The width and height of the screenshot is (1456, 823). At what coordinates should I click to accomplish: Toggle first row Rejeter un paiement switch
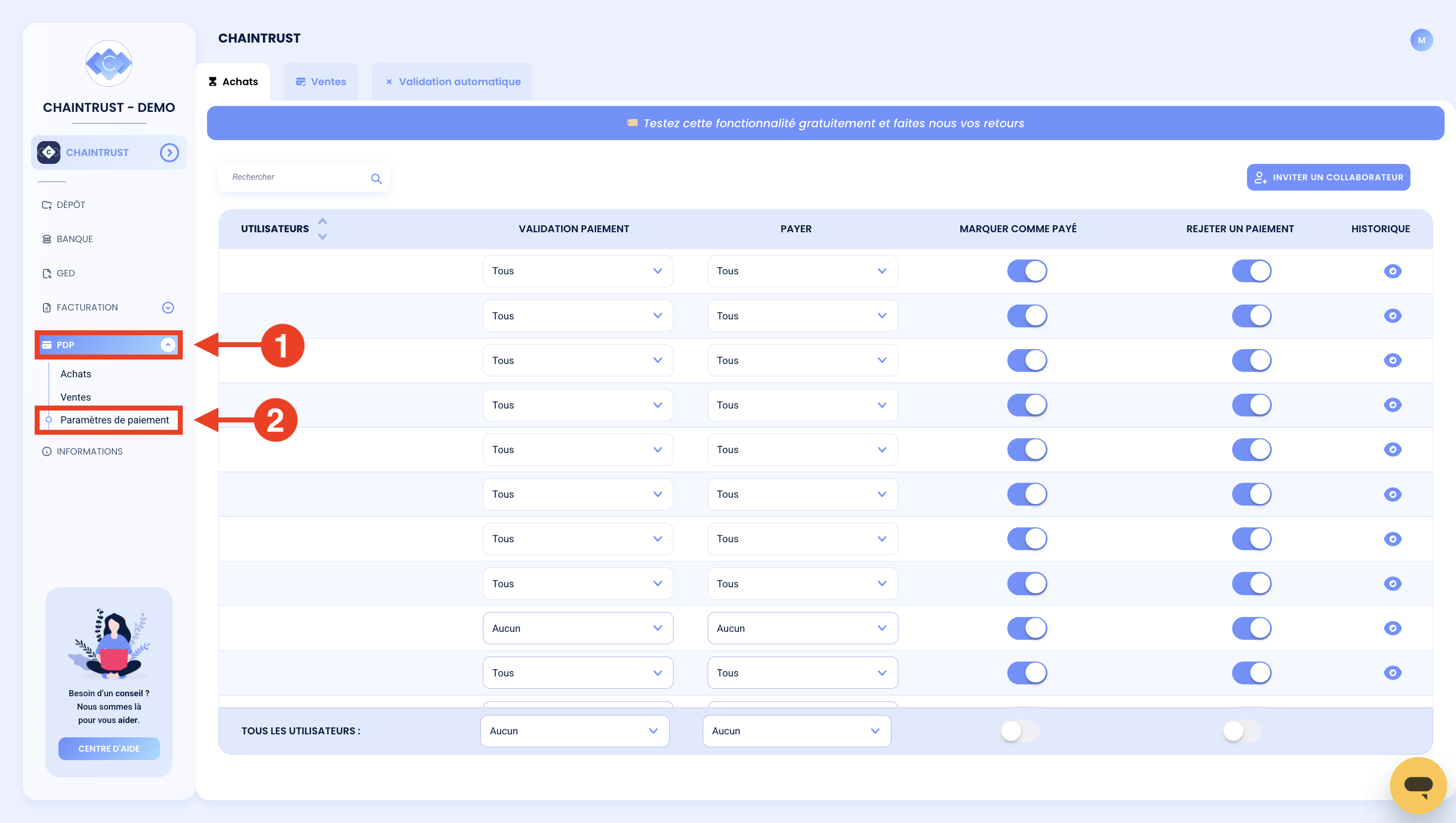[x=1251, y=271]
